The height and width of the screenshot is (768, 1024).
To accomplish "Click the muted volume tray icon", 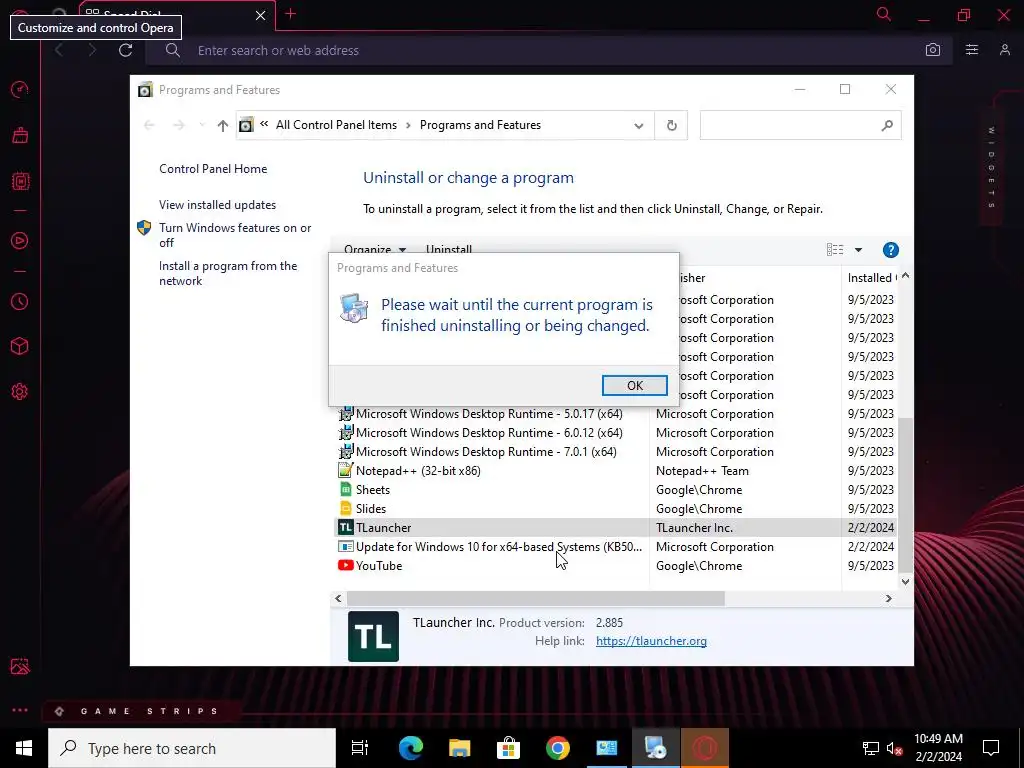I will point(894,748).
